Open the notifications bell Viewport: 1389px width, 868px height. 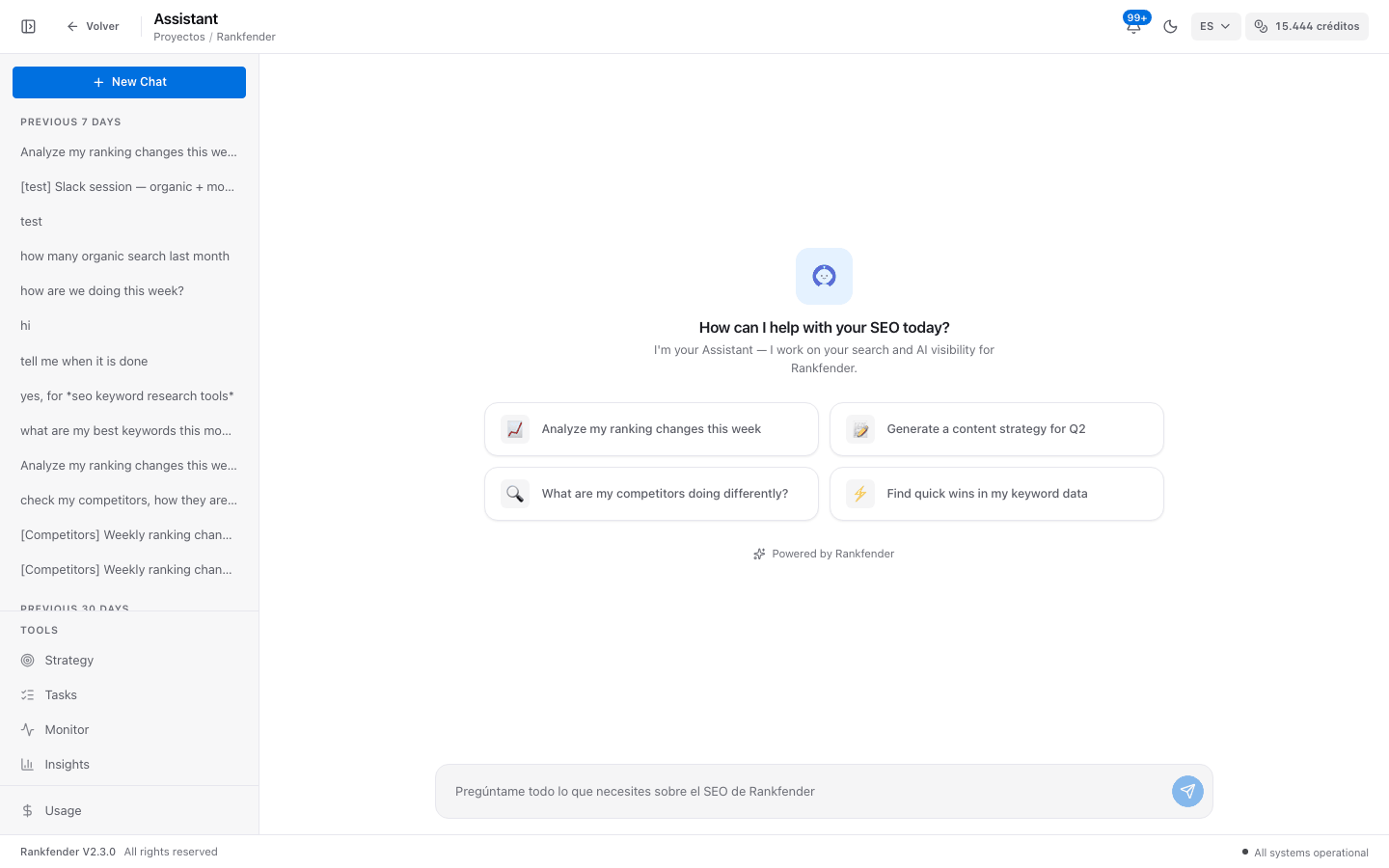click(1133, 26)
